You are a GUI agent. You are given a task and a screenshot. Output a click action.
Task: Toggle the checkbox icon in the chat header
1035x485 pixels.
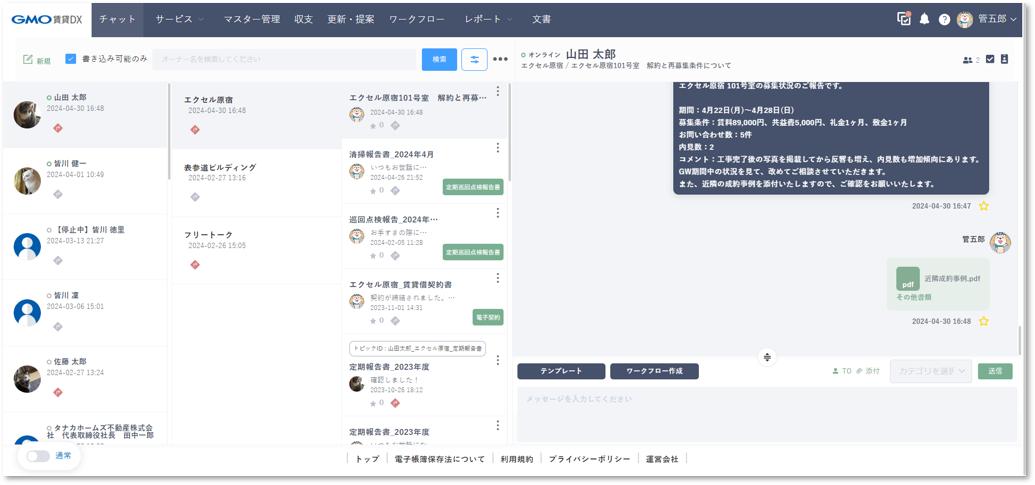point(989,59)
